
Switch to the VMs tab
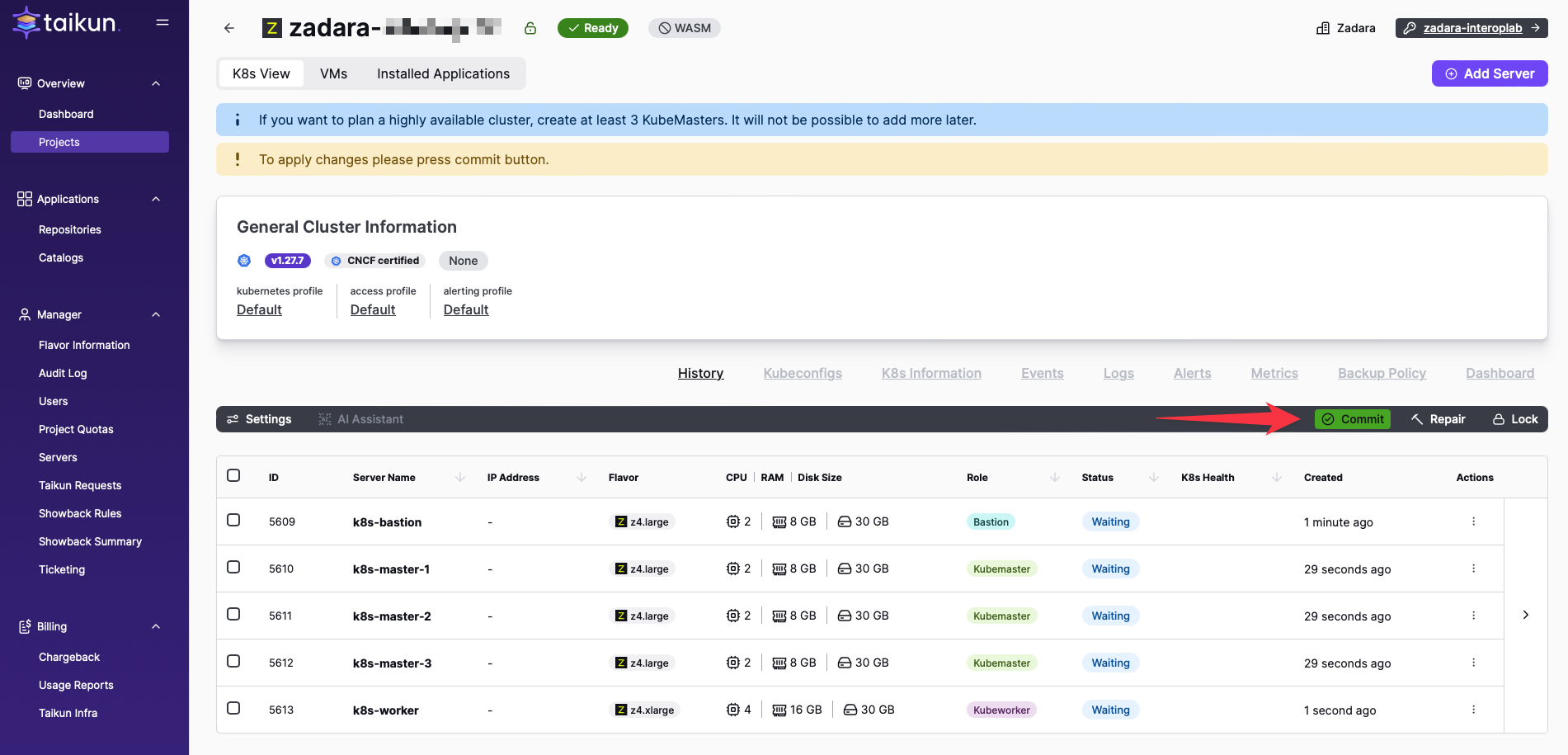(333, 73)
